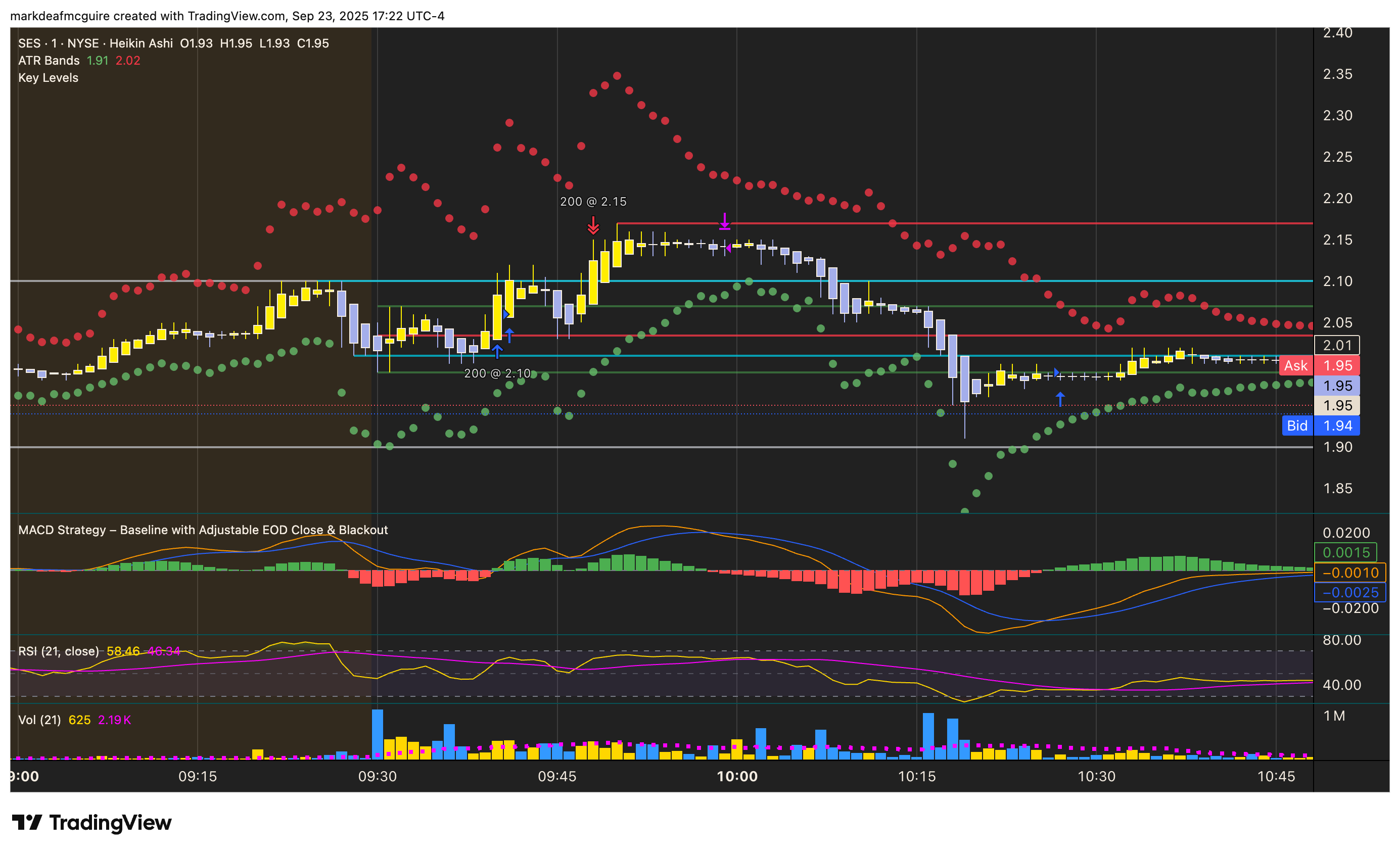This screenshot has width=1400, height=853.
Task: Select the Key Levels indicator legend
Action: pos(49,78)
